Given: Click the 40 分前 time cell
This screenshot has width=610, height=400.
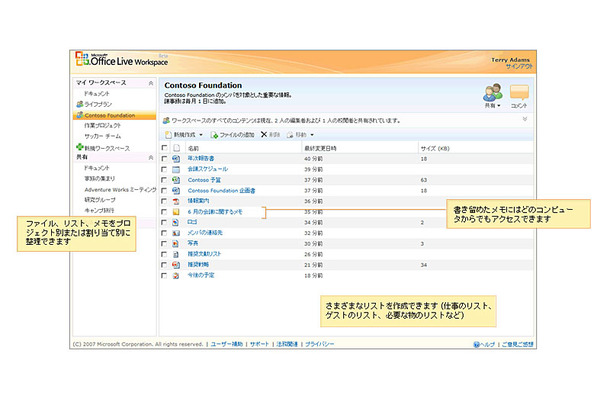Looking at the screenshot, I should click(x=314, y=159).
